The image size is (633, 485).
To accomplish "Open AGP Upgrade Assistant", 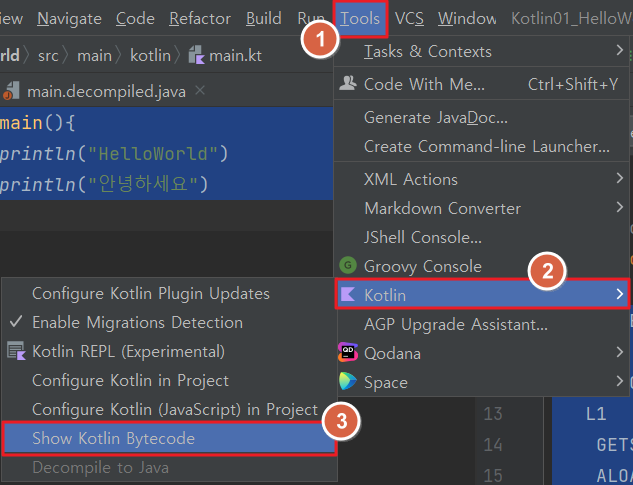I will click(x=481, y=325).
